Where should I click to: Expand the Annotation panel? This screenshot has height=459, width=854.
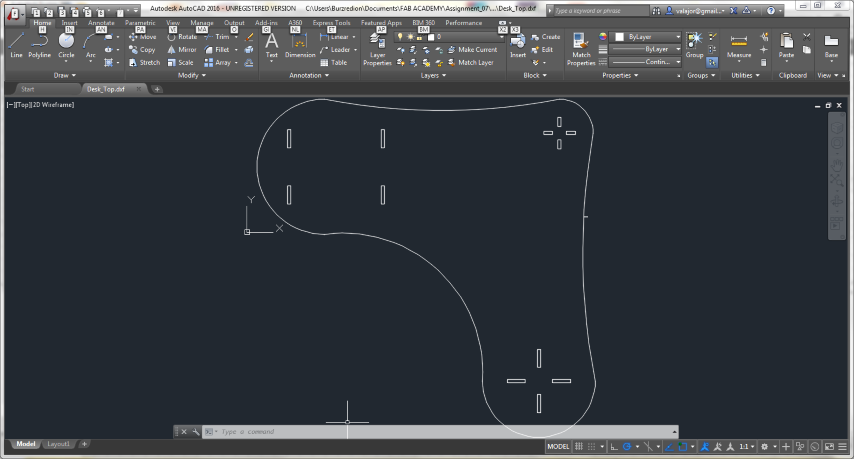(x=309, y=75)
